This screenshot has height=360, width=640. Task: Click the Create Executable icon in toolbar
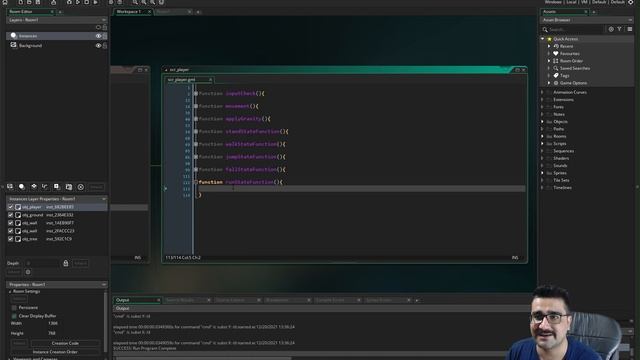53,2
